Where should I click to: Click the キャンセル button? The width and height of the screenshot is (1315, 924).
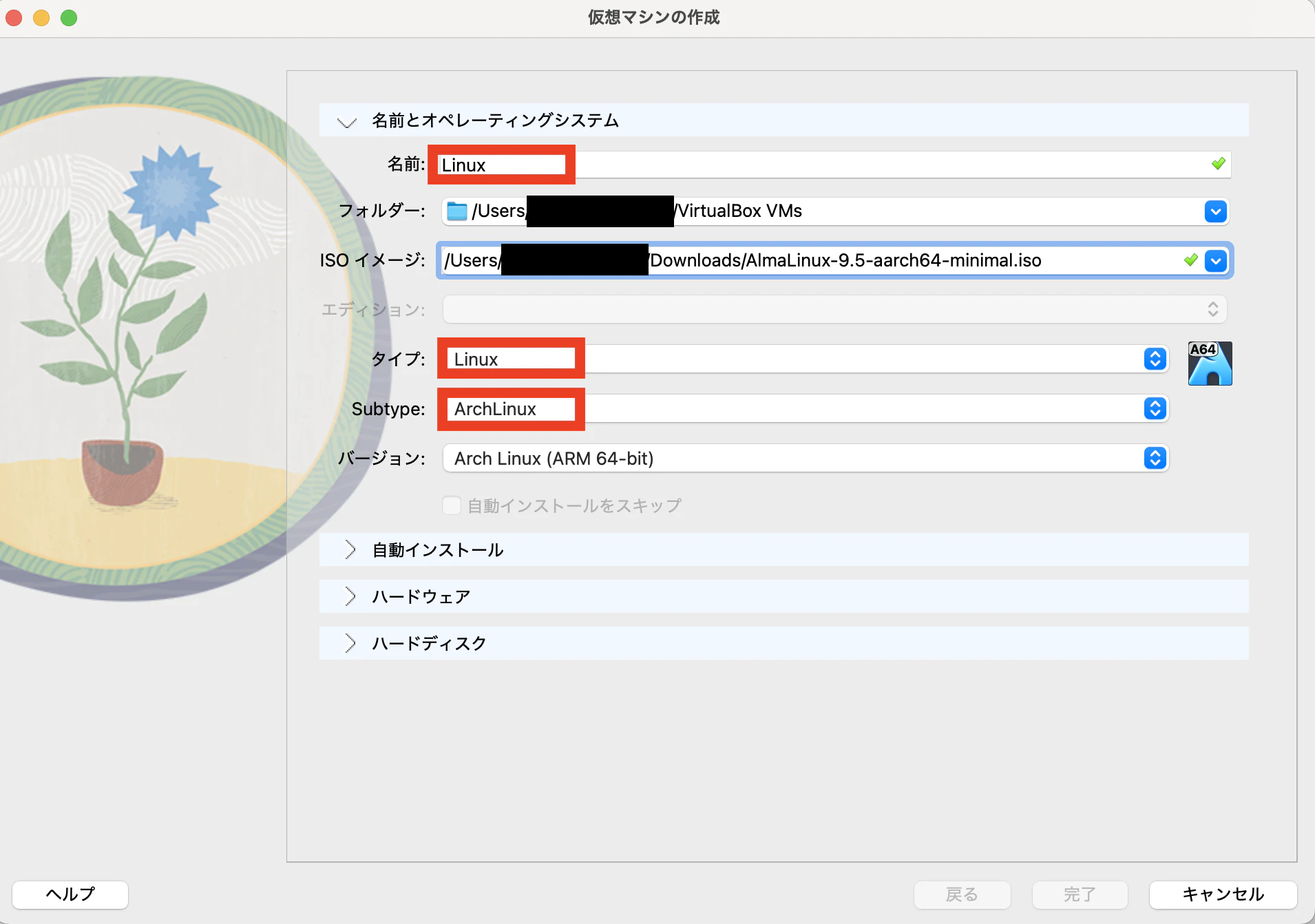[x=1223, y=894]
